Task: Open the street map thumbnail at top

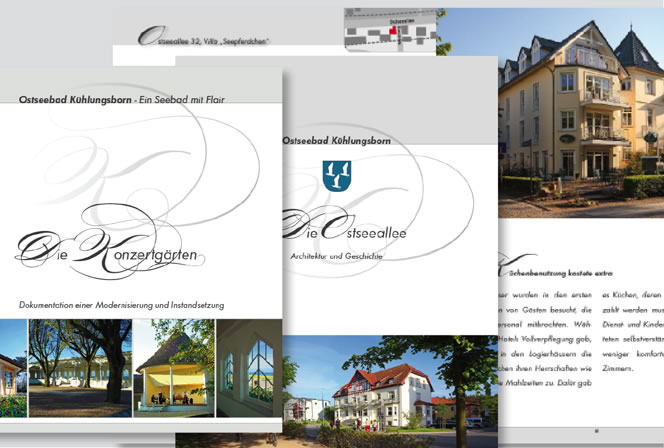Action: pos(390,30)
